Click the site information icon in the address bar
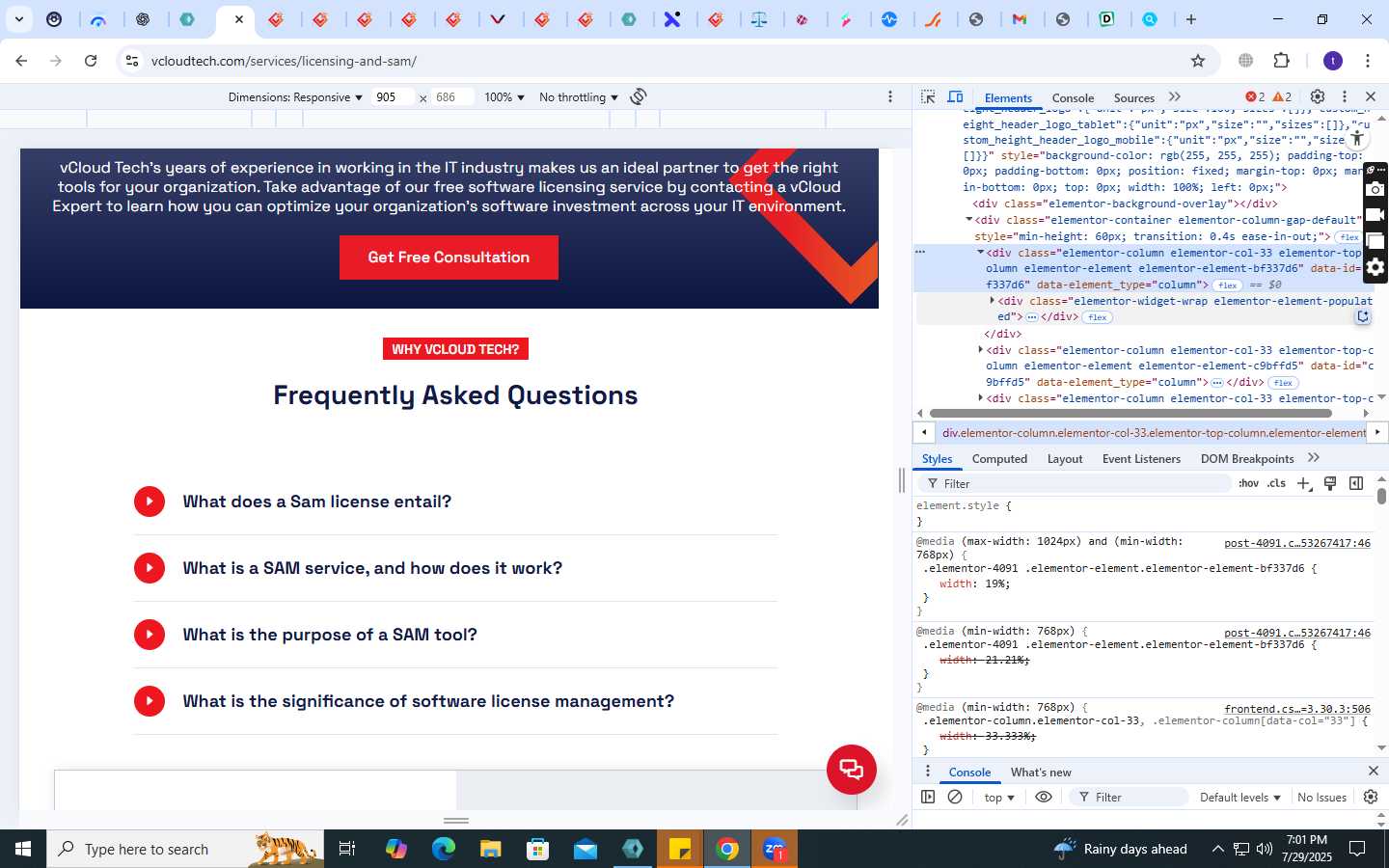The width and height of the screenshot is (1389, 868). (x=132, y=61)
